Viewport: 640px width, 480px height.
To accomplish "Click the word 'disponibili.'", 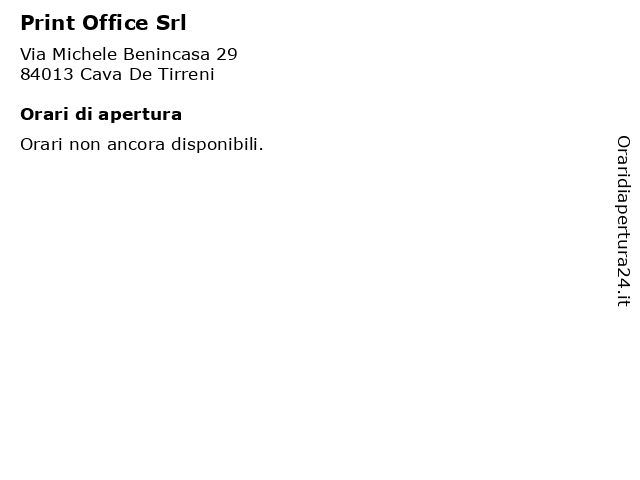I will [x=218, y=145].
